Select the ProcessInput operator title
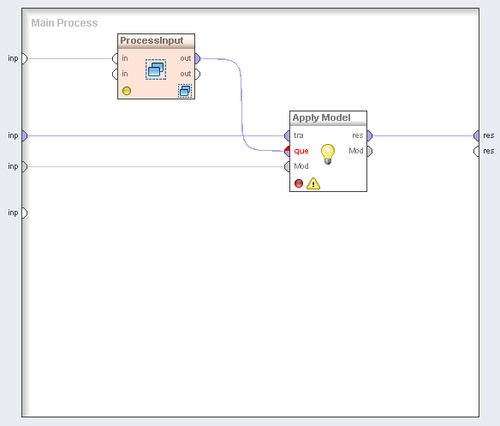 coord(152,41)
